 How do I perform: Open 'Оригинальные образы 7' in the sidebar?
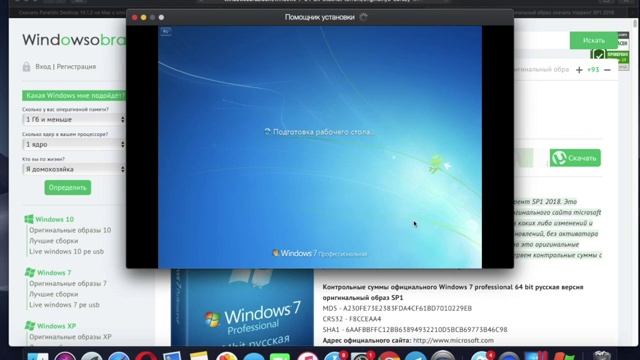pyautogui.click(x=68, y=283)
